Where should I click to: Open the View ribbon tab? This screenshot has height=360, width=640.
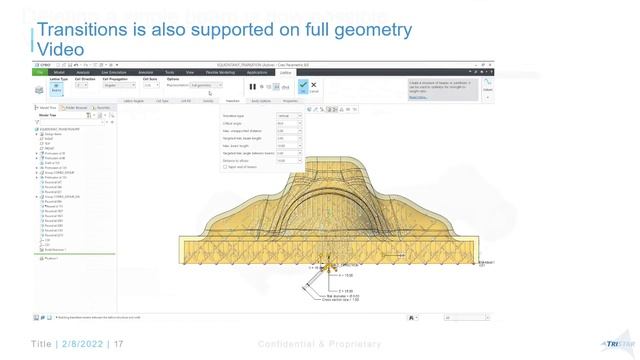click(190, 72)
